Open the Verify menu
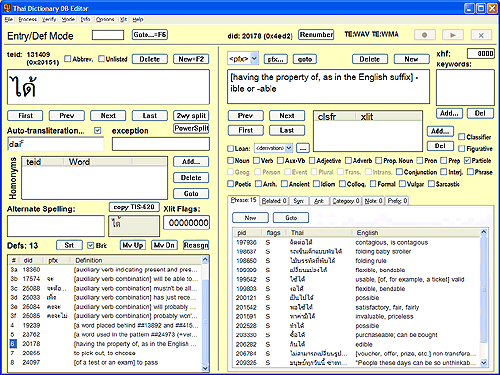The image size is (500, 375). pos(49,19)
